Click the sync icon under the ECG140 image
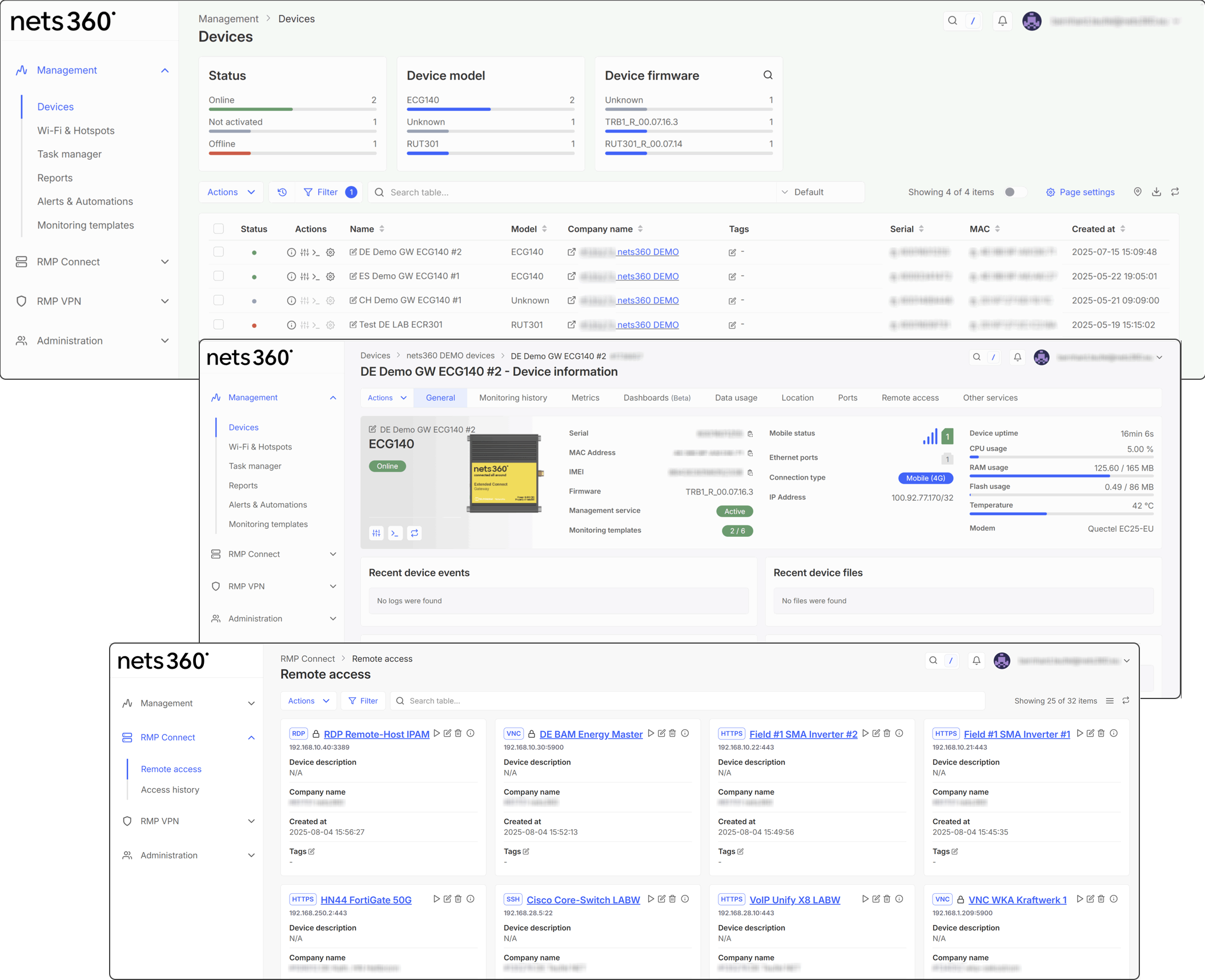The width and height of the screenshot is (1205, 980). coord(415,533)
